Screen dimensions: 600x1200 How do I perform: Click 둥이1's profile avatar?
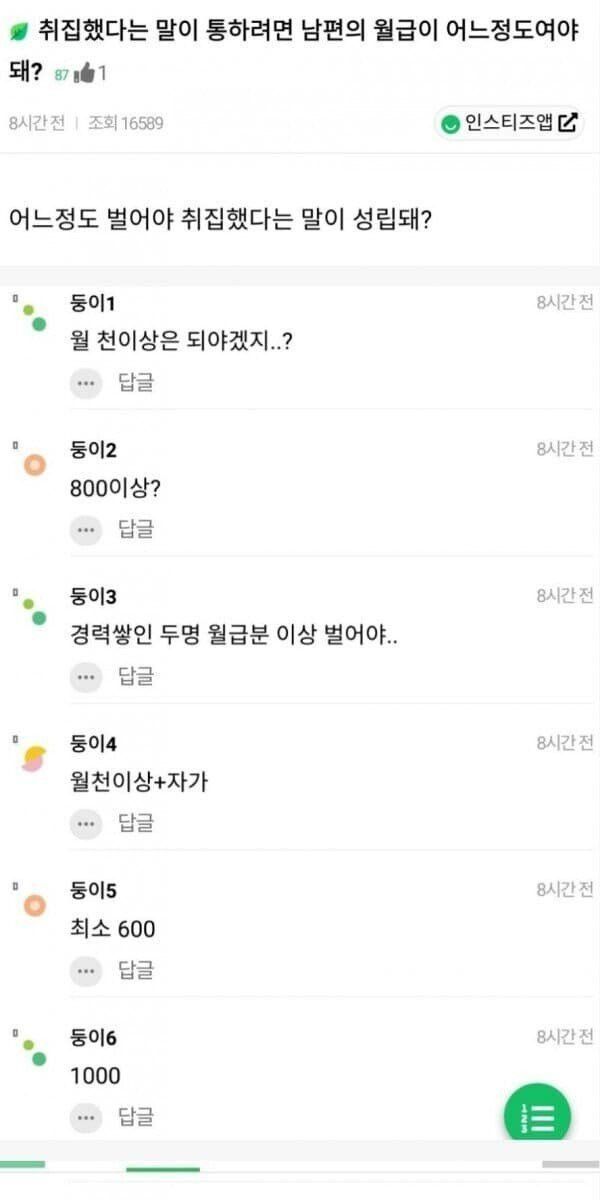point(35,316)
